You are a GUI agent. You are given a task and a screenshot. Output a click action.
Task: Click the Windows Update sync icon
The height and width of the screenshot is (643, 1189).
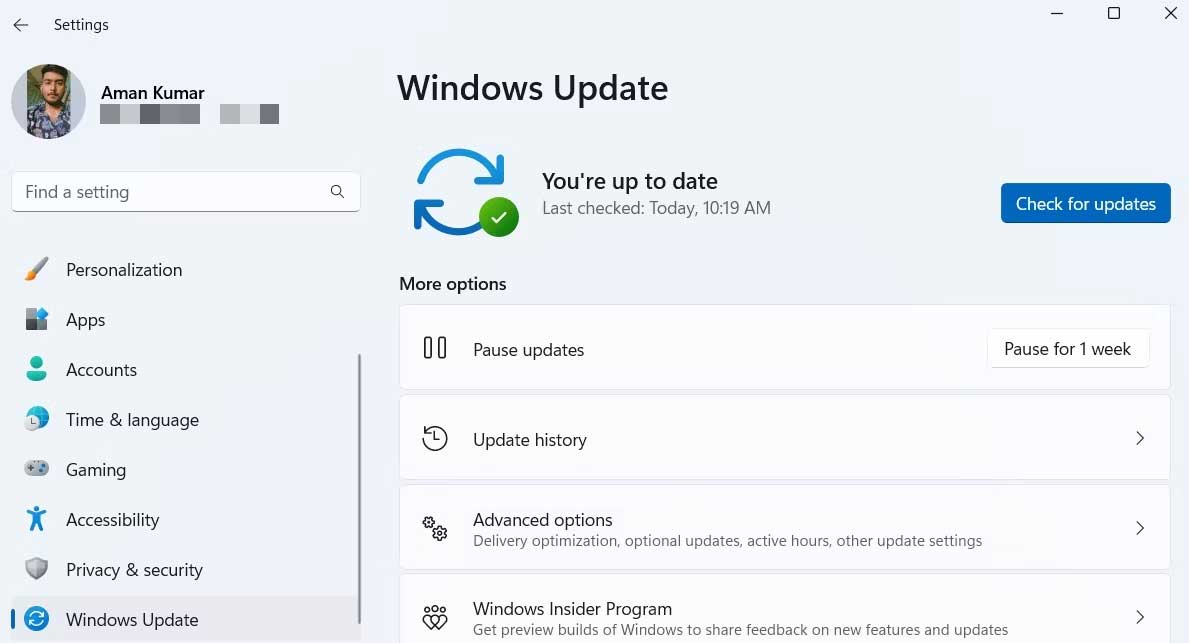coord(37,619)
